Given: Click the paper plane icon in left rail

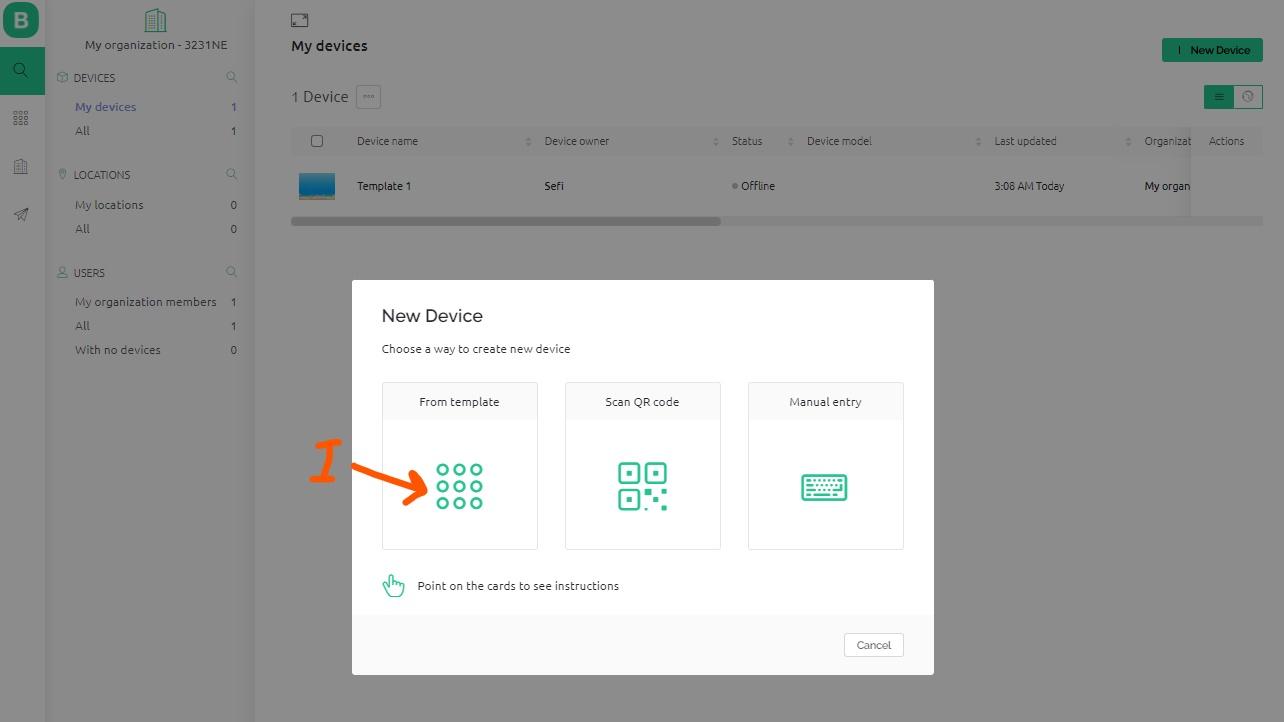Looking at the screenshot, I should tap(21, 214).
